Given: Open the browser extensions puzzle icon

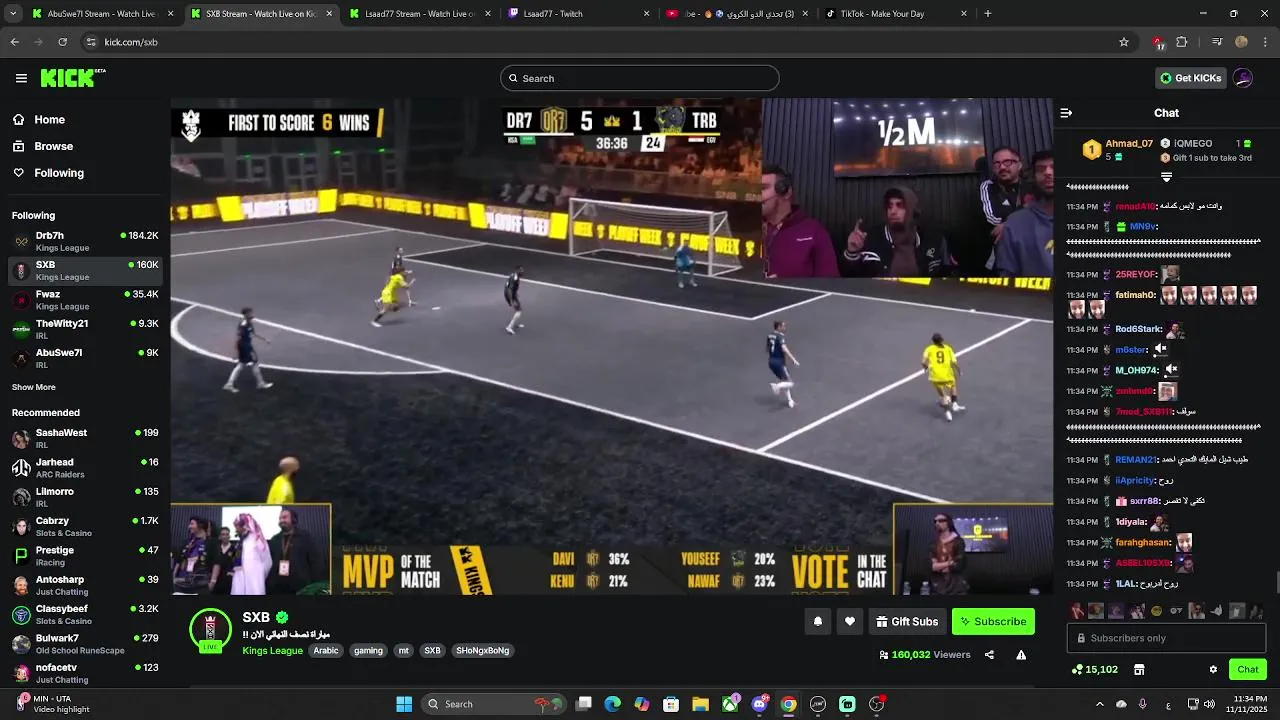Looking at the screenshot, I should coord(1182,42).
